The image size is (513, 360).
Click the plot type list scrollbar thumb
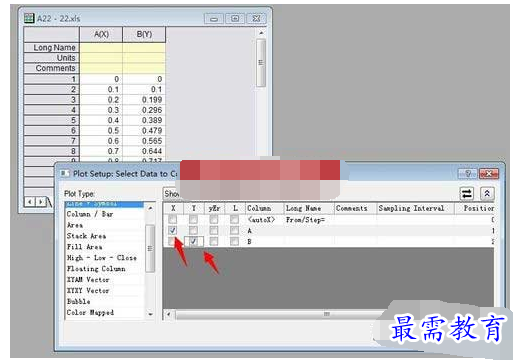[x=150, y=248]
